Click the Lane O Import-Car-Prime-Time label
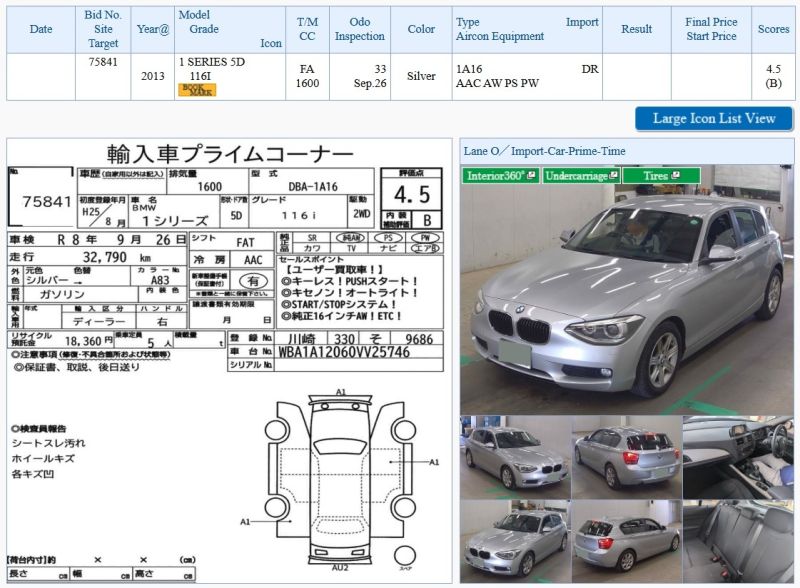This screenshot has width=800, height=588. [x=544, y=152]
